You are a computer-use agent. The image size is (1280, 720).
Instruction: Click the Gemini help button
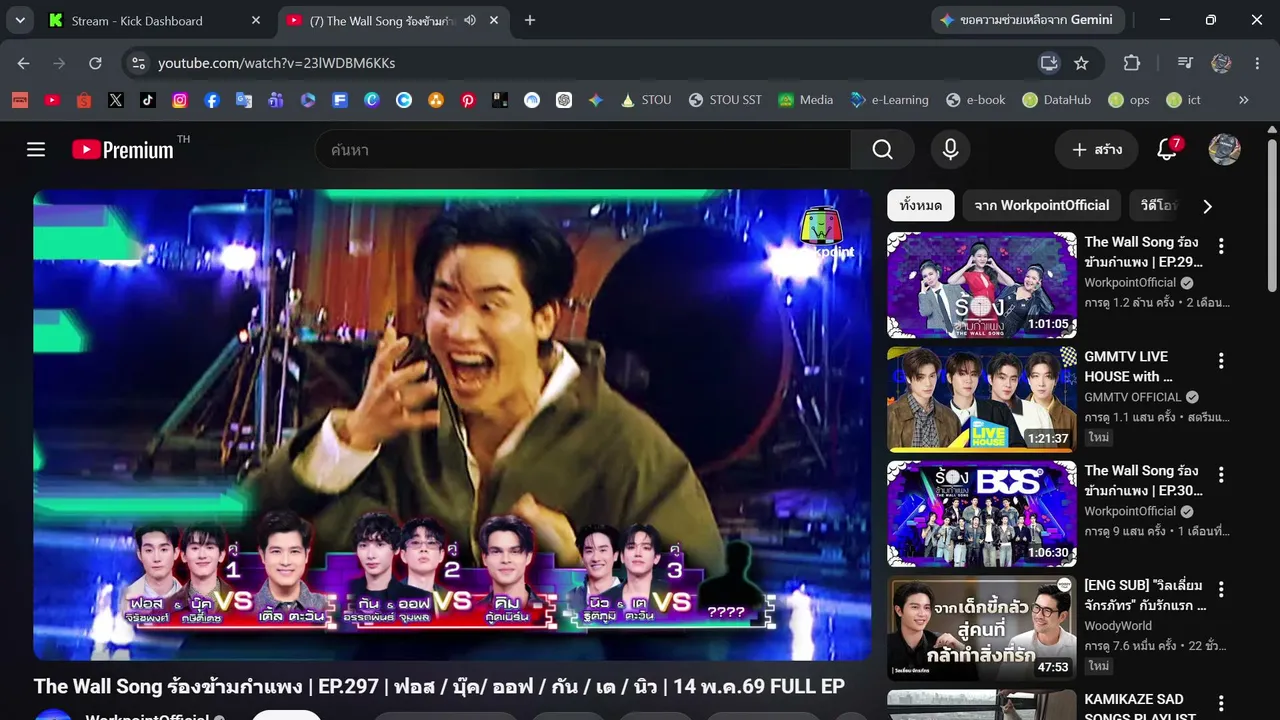(1029, 20)
